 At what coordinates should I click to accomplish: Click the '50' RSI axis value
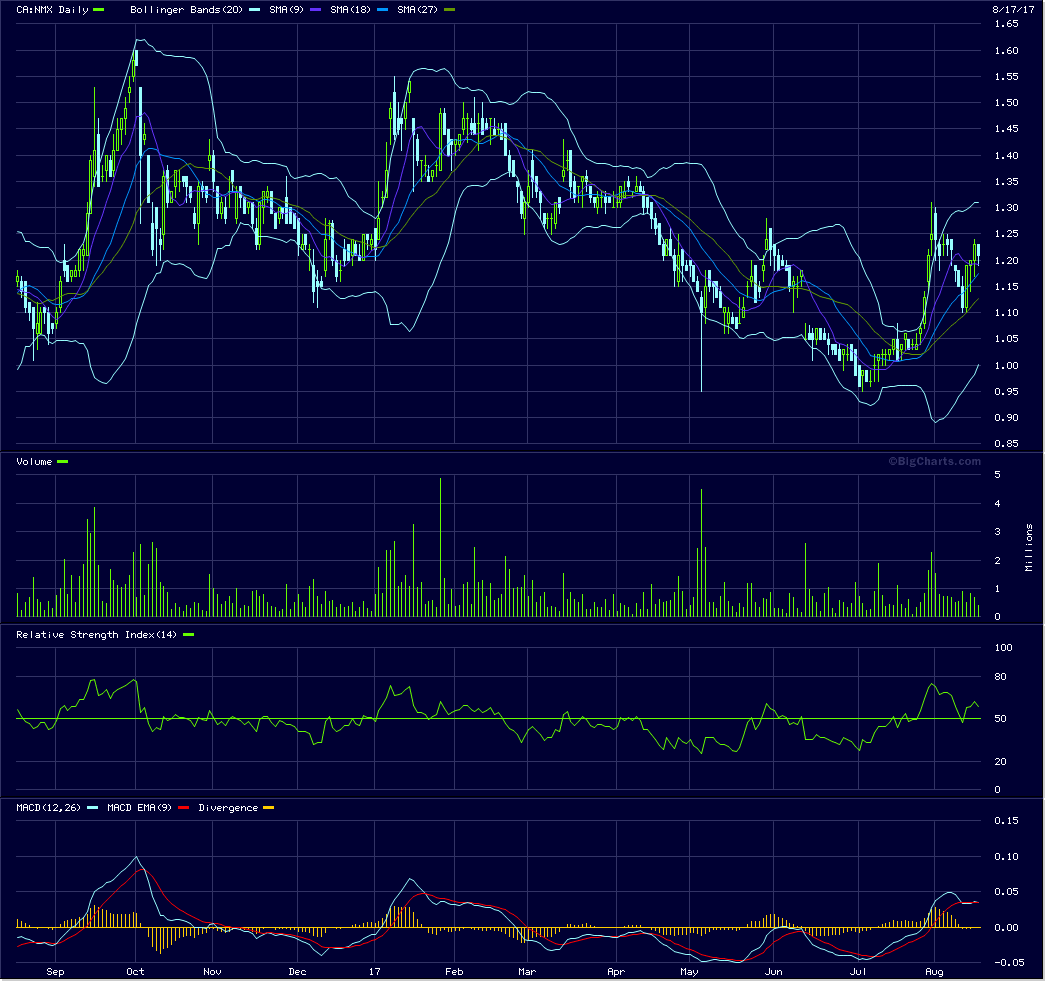pyautogui.click(x=1000, y=719)
